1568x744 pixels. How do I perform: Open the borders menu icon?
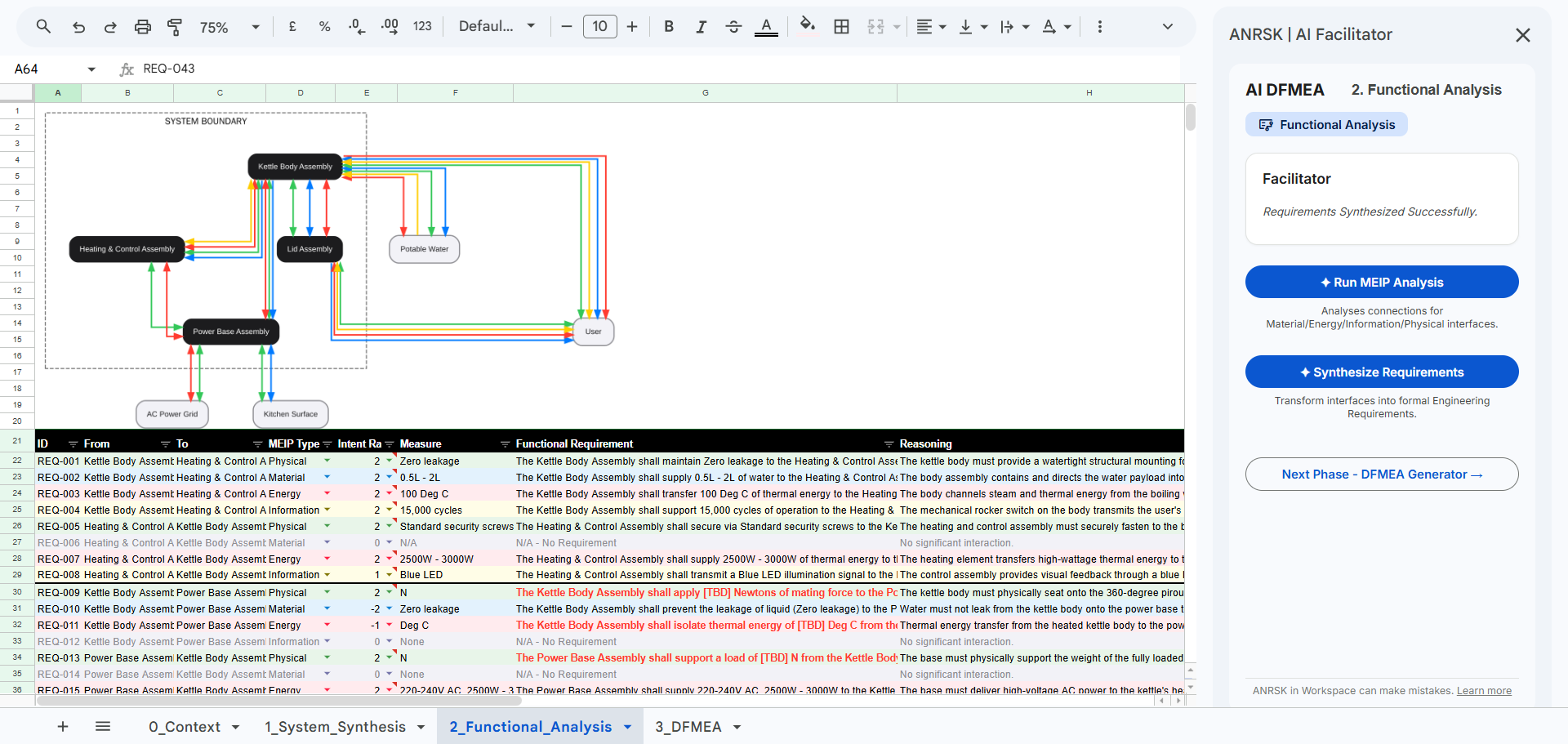[841, 27]
